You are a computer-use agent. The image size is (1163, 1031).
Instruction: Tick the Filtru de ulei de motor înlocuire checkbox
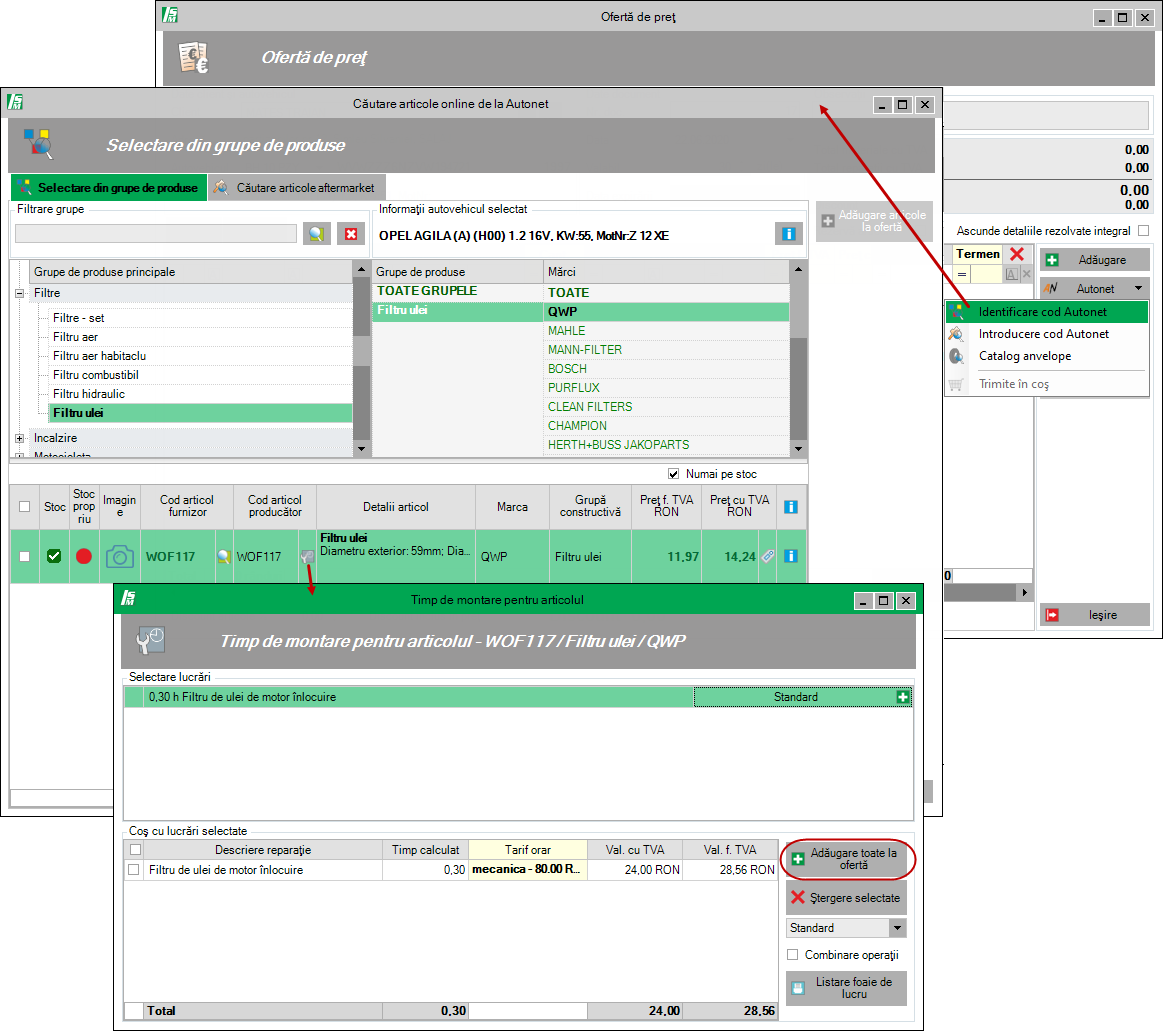[x=134, y=869]
